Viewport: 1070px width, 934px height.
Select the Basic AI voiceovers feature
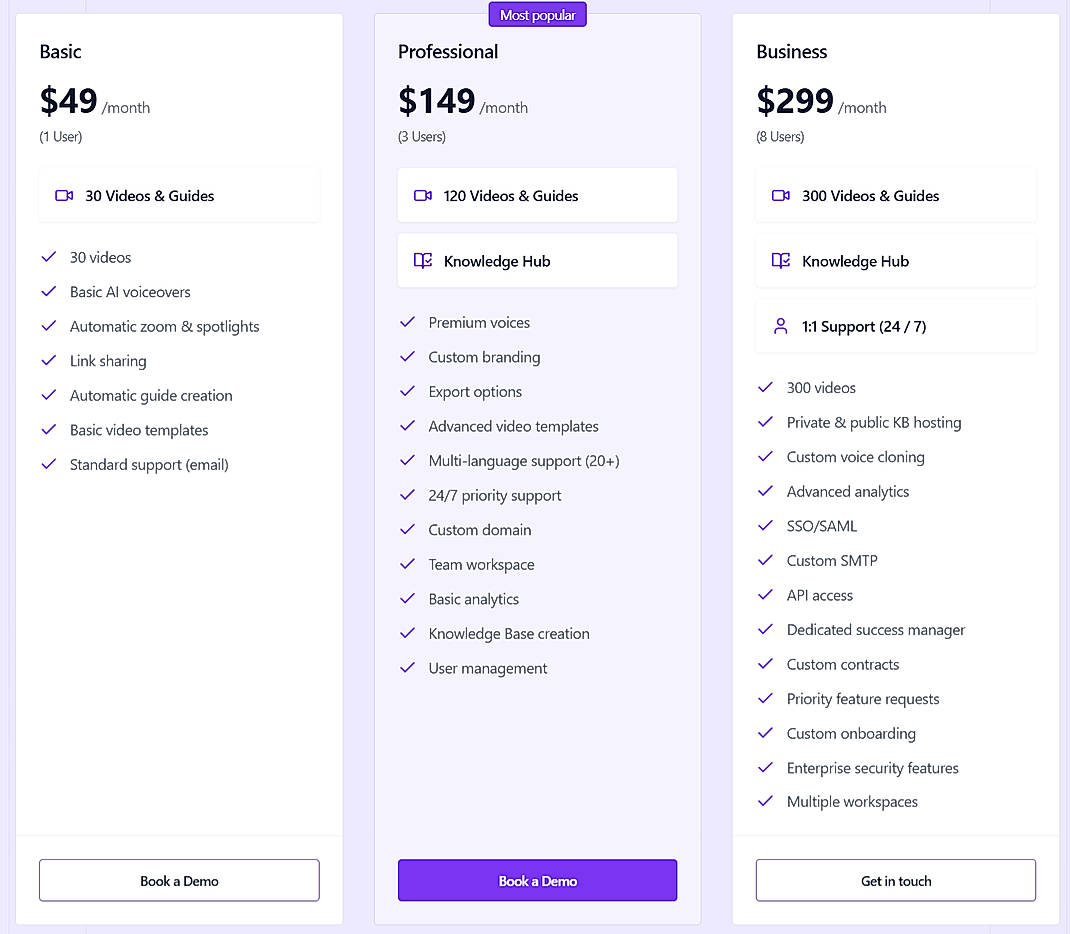(x=129, y=291)
